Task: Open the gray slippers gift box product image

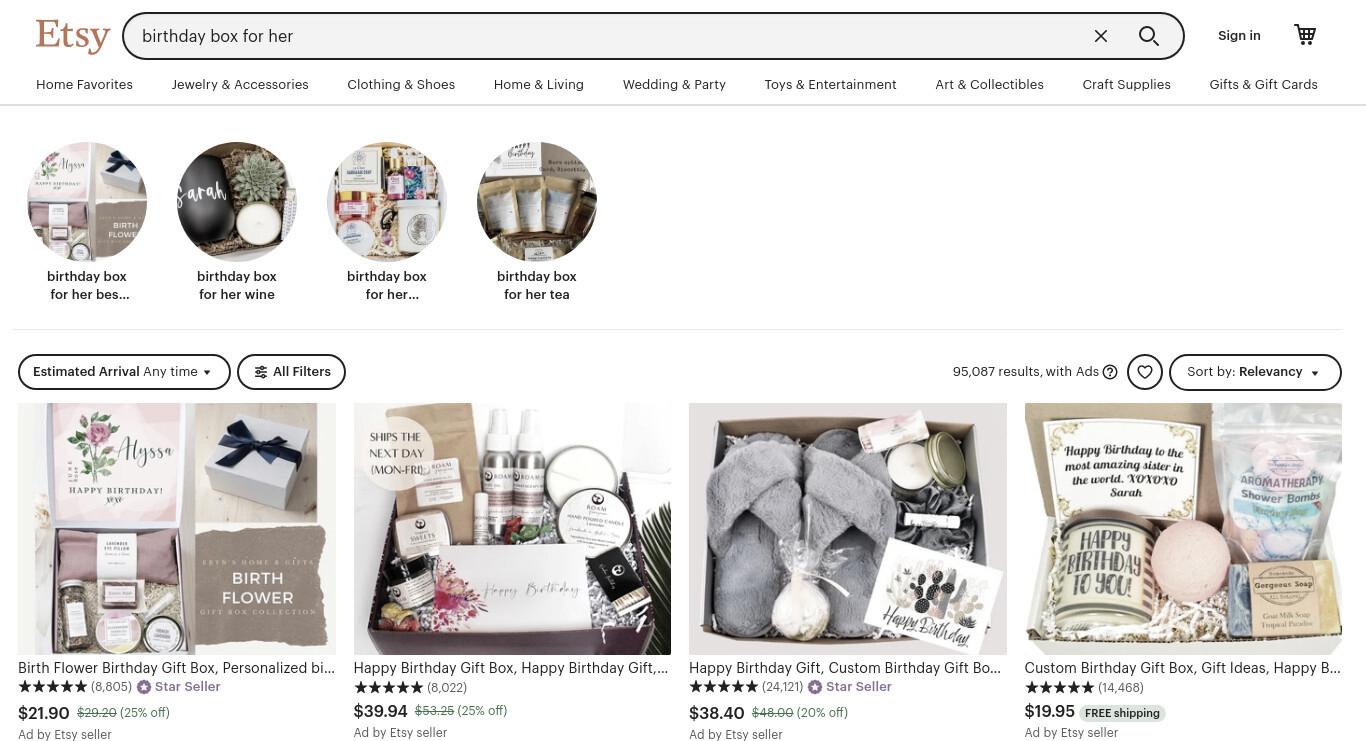Action: (x=848, y=529)
